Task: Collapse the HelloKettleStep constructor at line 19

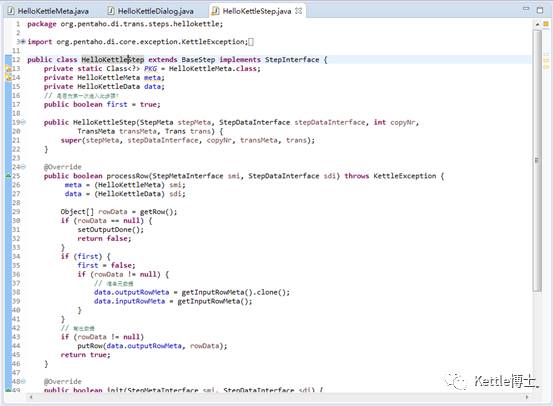Action: [23, 122]
